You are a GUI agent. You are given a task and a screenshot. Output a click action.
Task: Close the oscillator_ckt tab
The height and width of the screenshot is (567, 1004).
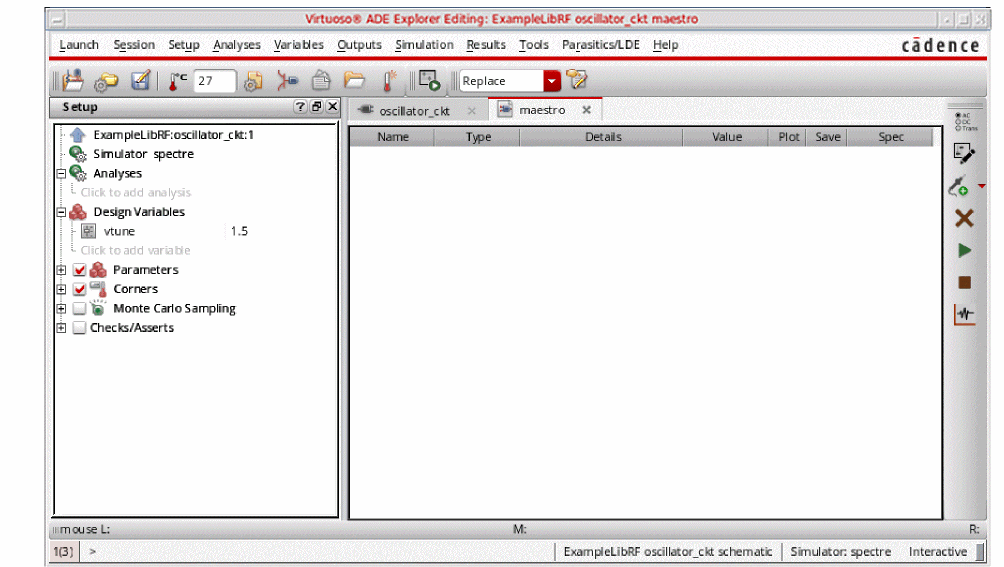coord(471,111)
